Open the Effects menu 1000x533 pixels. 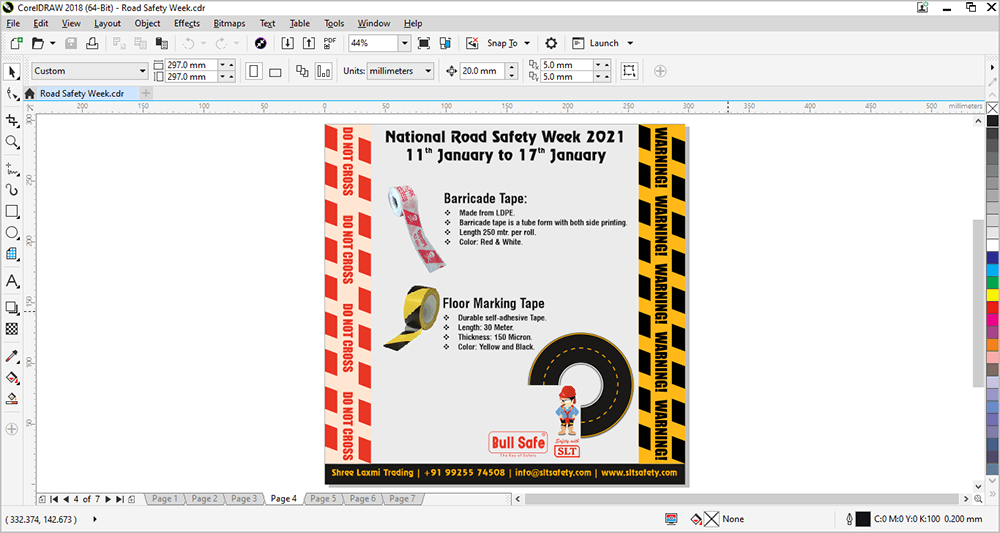point(187,24)
